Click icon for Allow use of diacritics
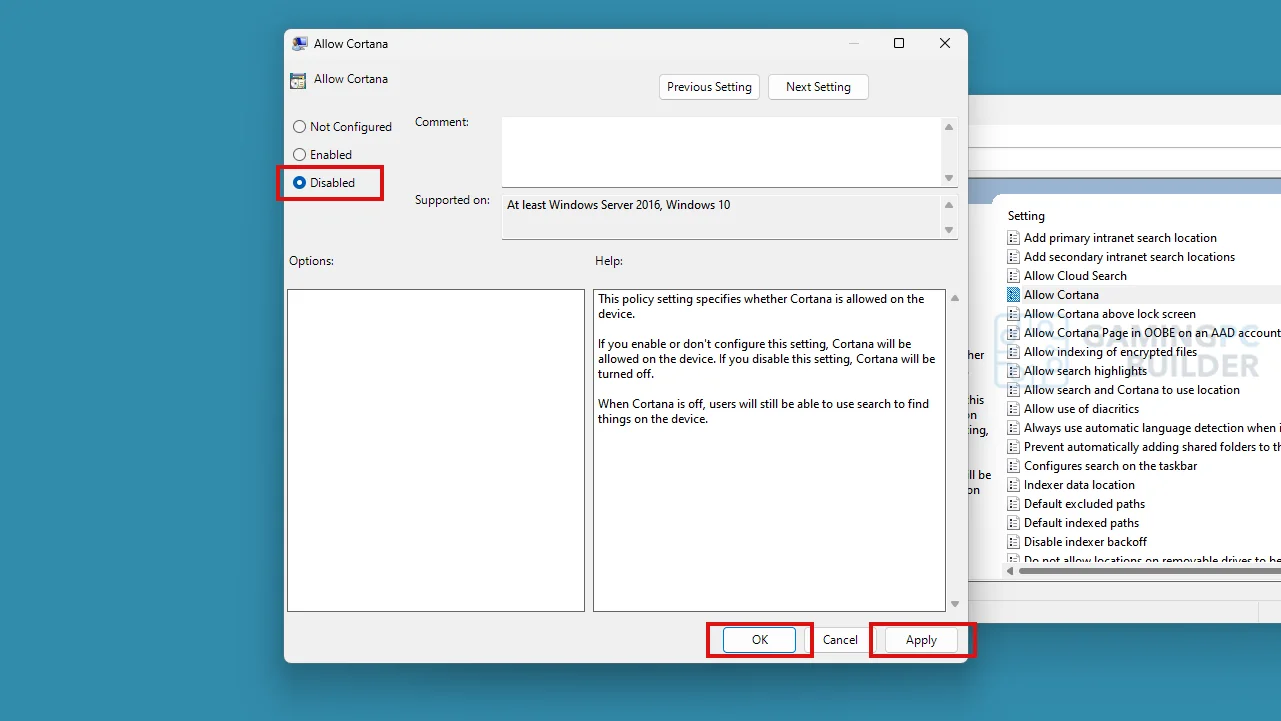The width and height of the screenshot is (1281, 721). [x=1014, y=409]
